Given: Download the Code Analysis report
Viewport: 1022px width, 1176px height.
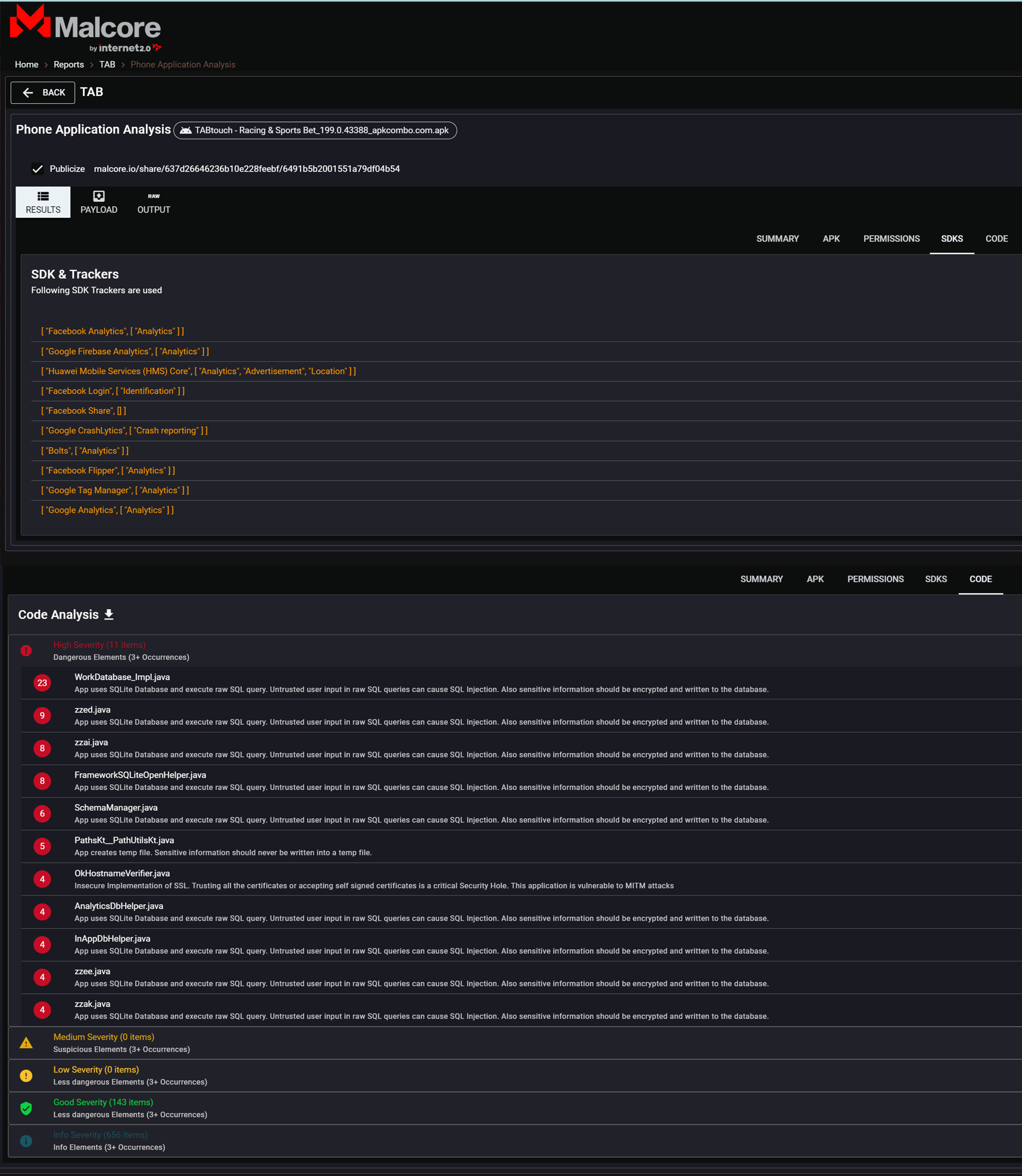Looking at the screenshot, I should 109,614.
